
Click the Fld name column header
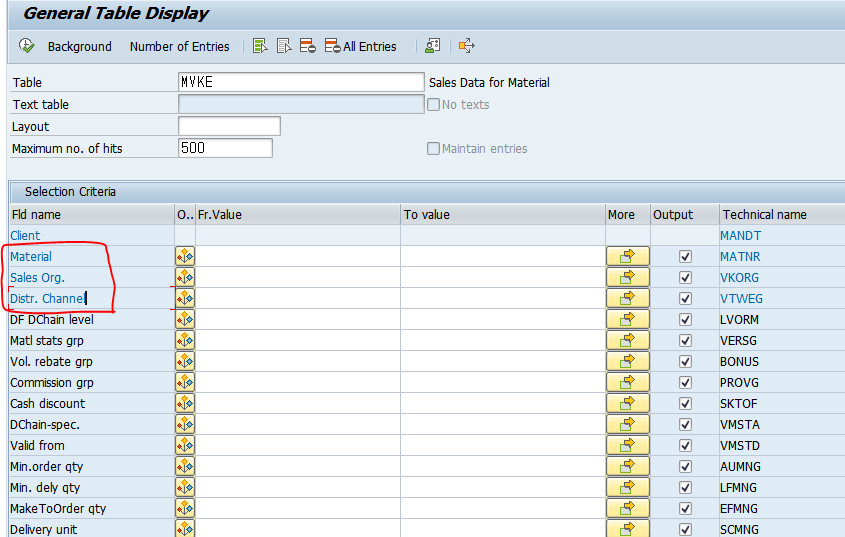coord(92,215)
